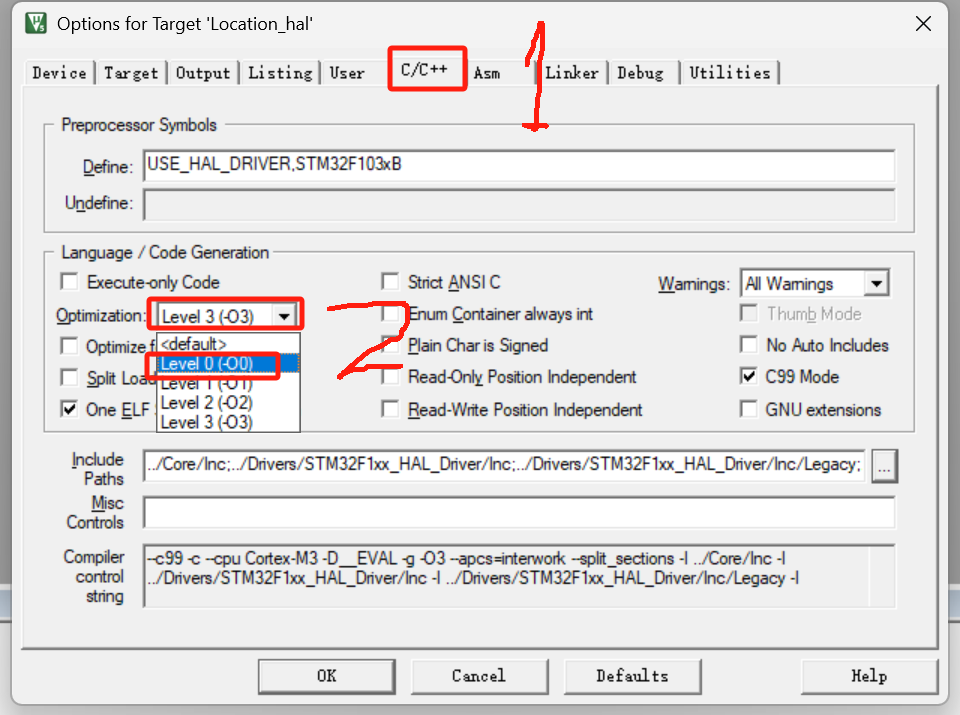Open the Warnings dropdown

[876, 283]
